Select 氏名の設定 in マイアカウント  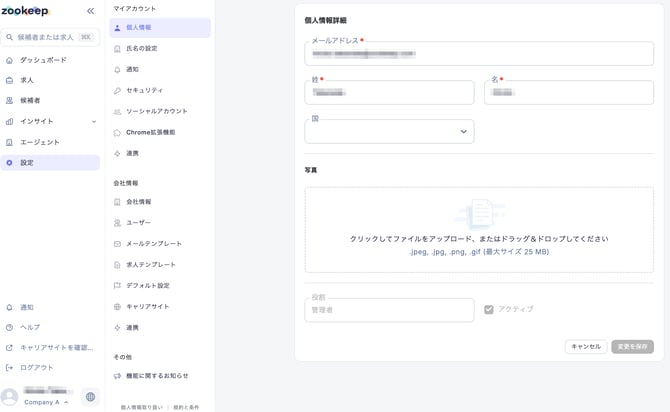160,49
